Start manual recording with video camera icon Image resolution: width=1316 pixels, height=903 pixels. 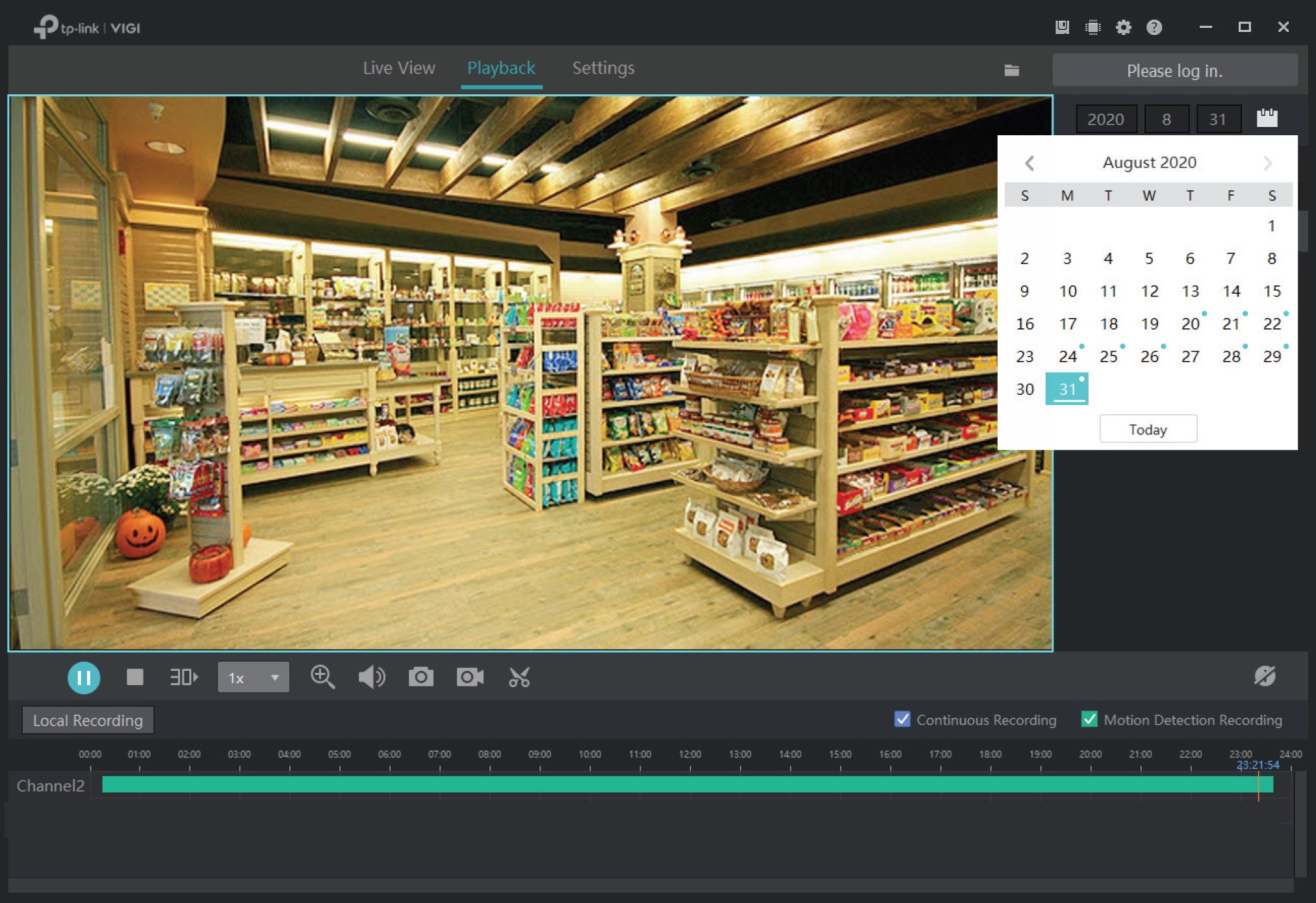[x=470, y=677]
